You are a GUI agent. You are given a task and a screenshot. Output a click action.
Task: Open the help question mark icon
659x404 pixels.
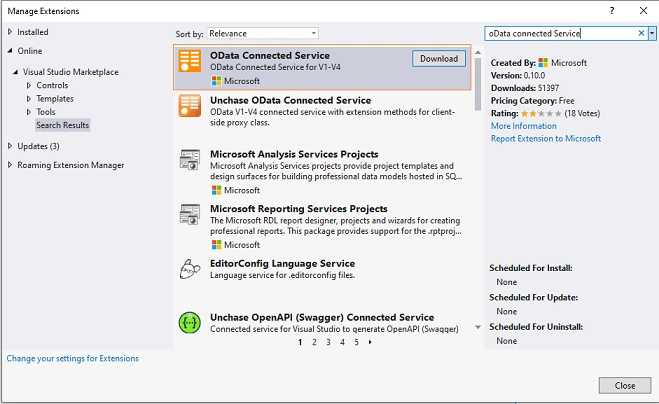click(612, 11)
